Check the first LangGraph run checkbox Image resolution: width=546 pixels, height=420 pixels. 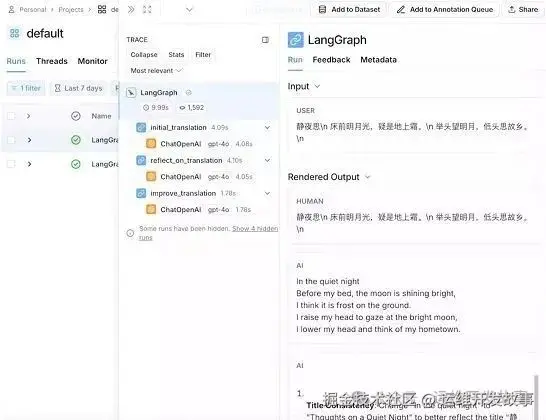(x=11, y=140)
